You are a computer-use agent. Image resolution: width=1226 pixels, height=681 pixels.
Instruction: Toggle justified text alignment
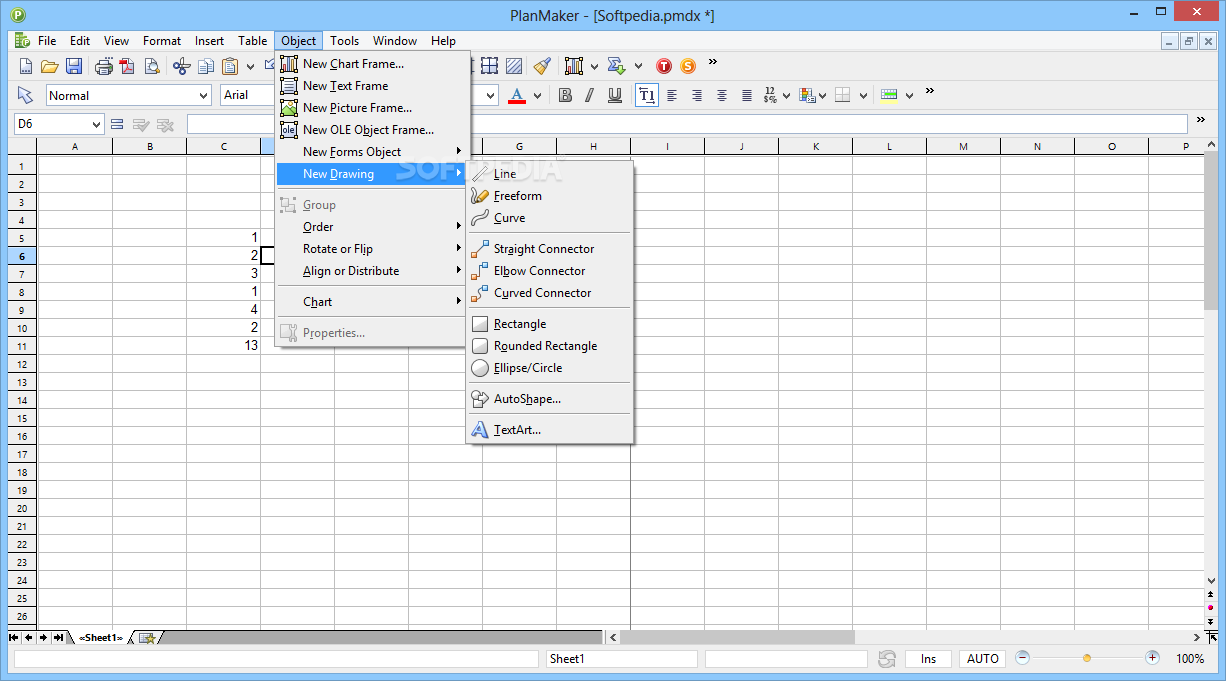[747, 95]
